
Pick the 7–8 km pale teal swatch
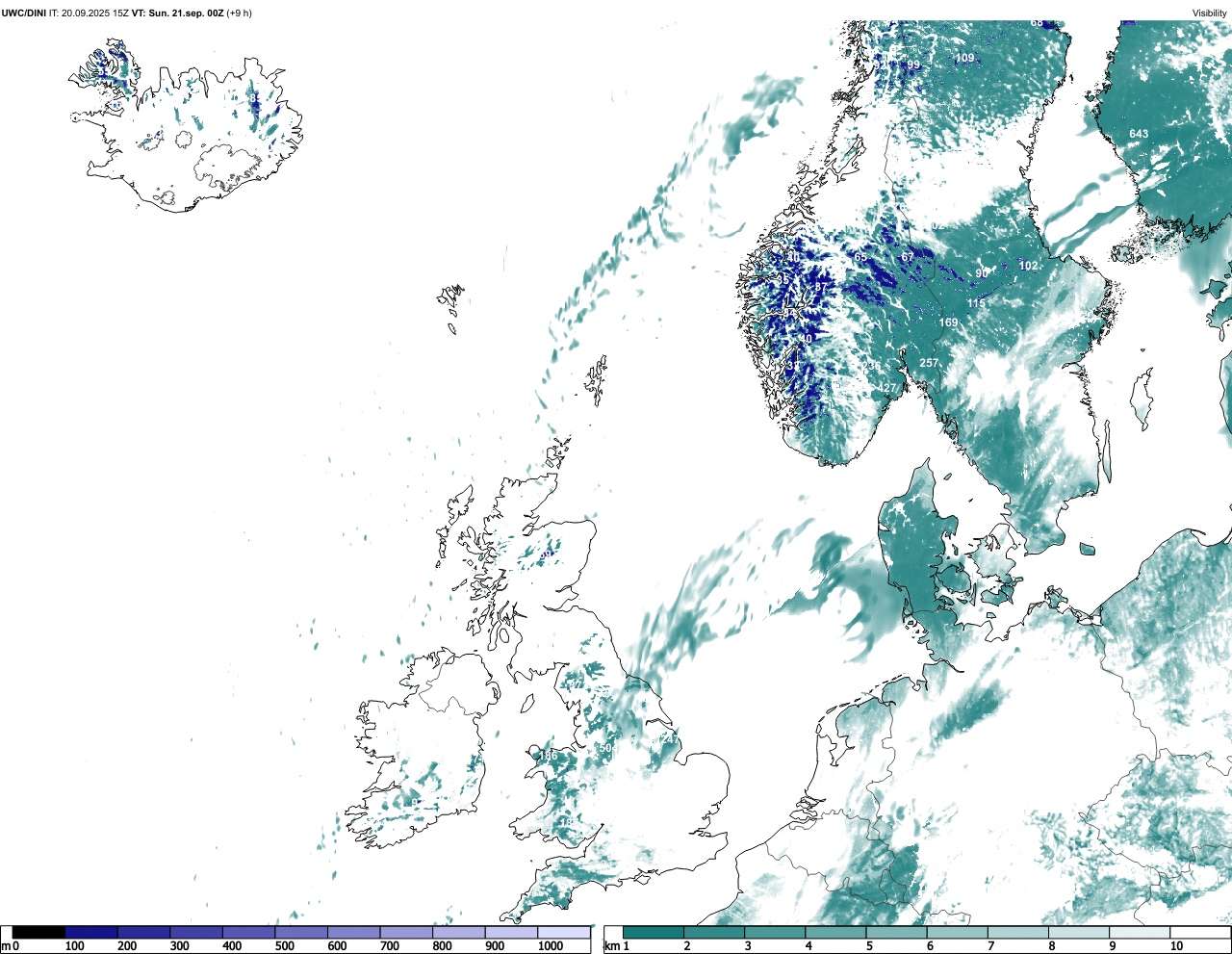pos(1017,932)
